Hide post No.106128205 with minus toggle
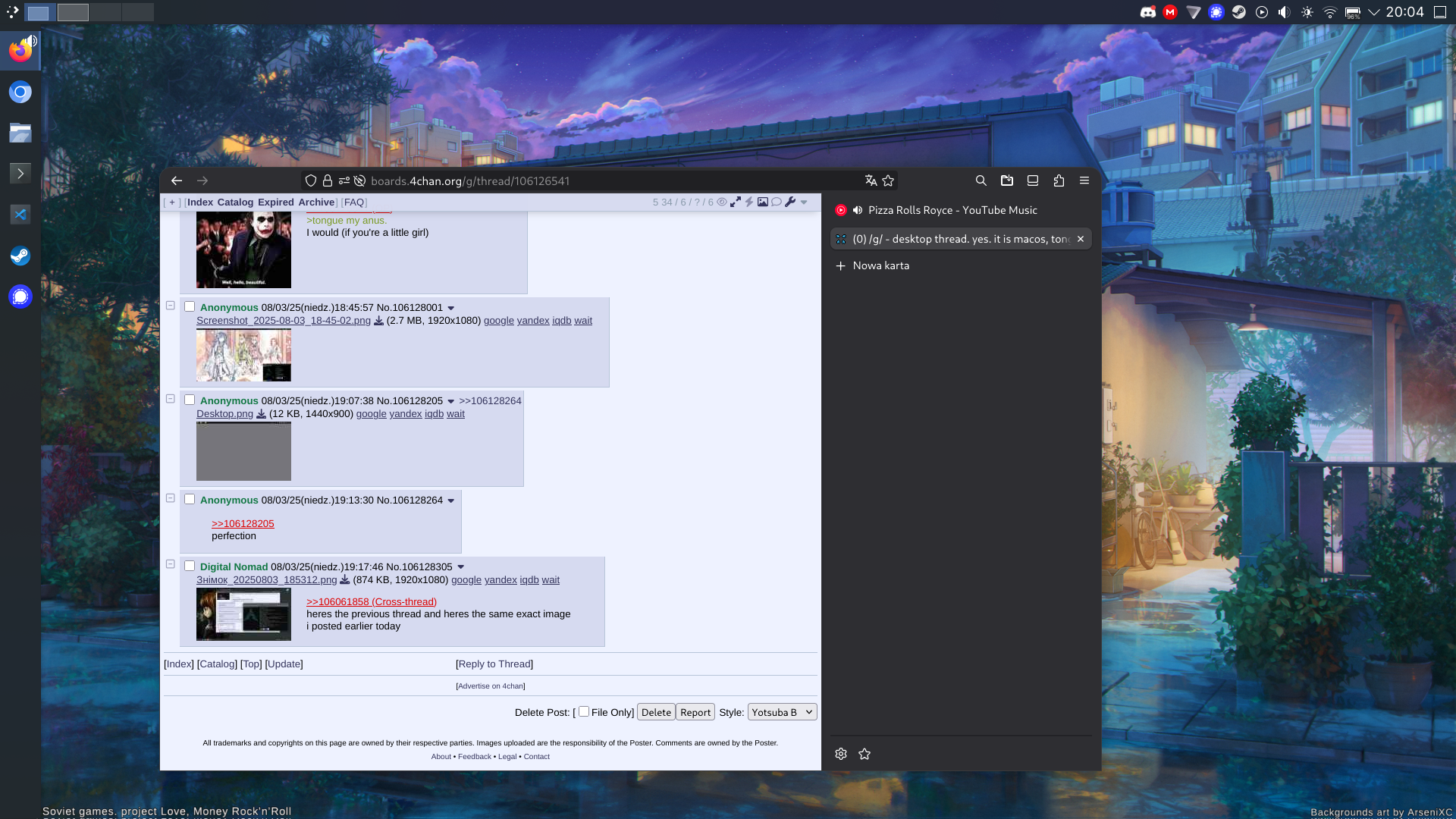The height and width of the screenshot is (819, 1456). click(x=171, y=399)
